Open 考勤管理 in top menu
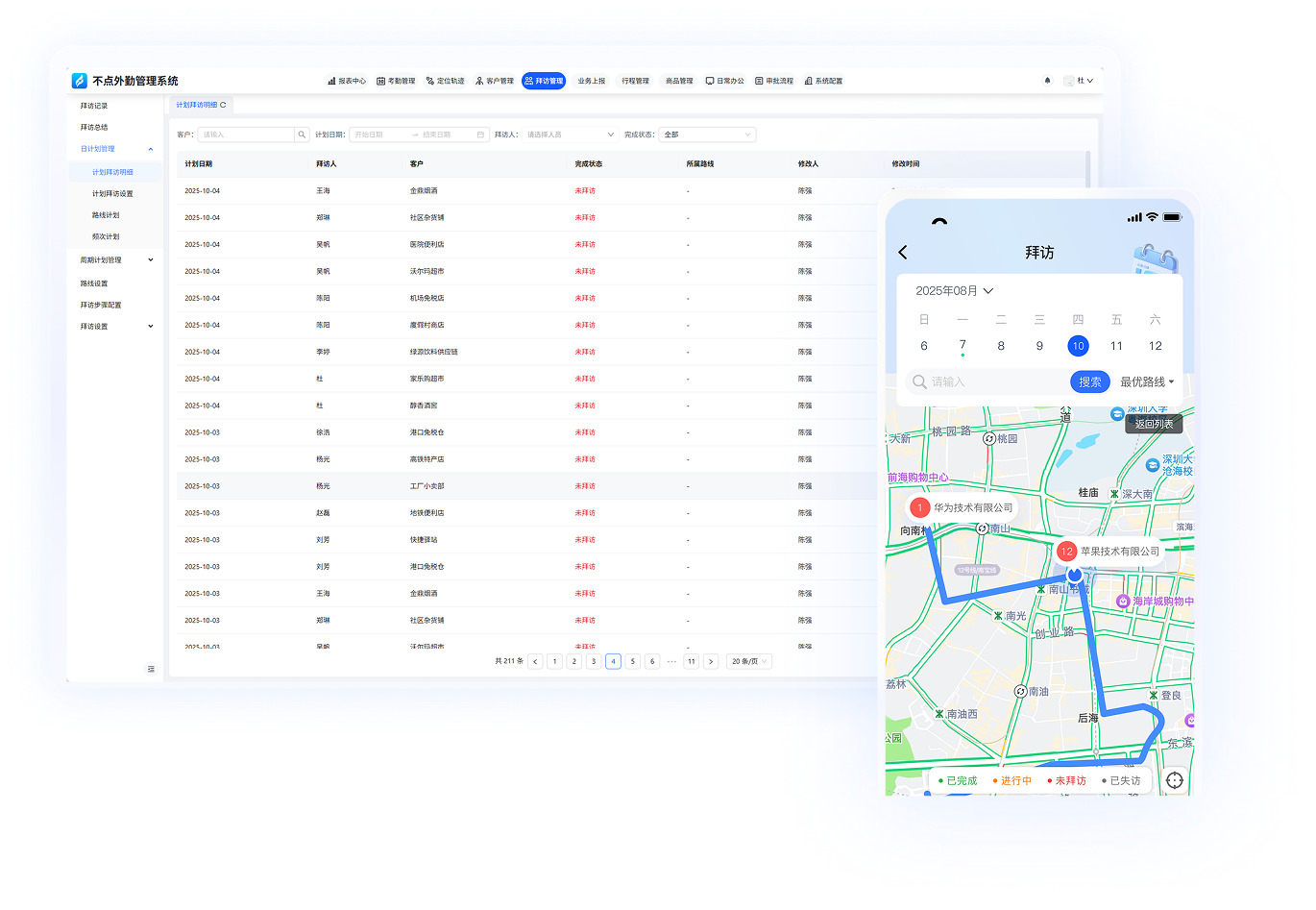 pyautogui.click(x=396, y=81)
